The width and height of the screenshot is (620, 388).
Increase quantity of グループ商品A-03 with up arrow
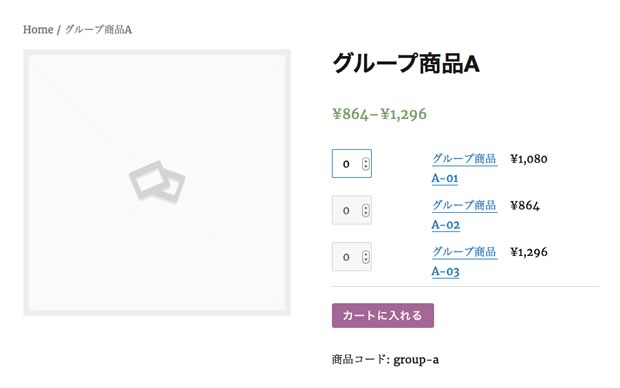click(366, 254)
